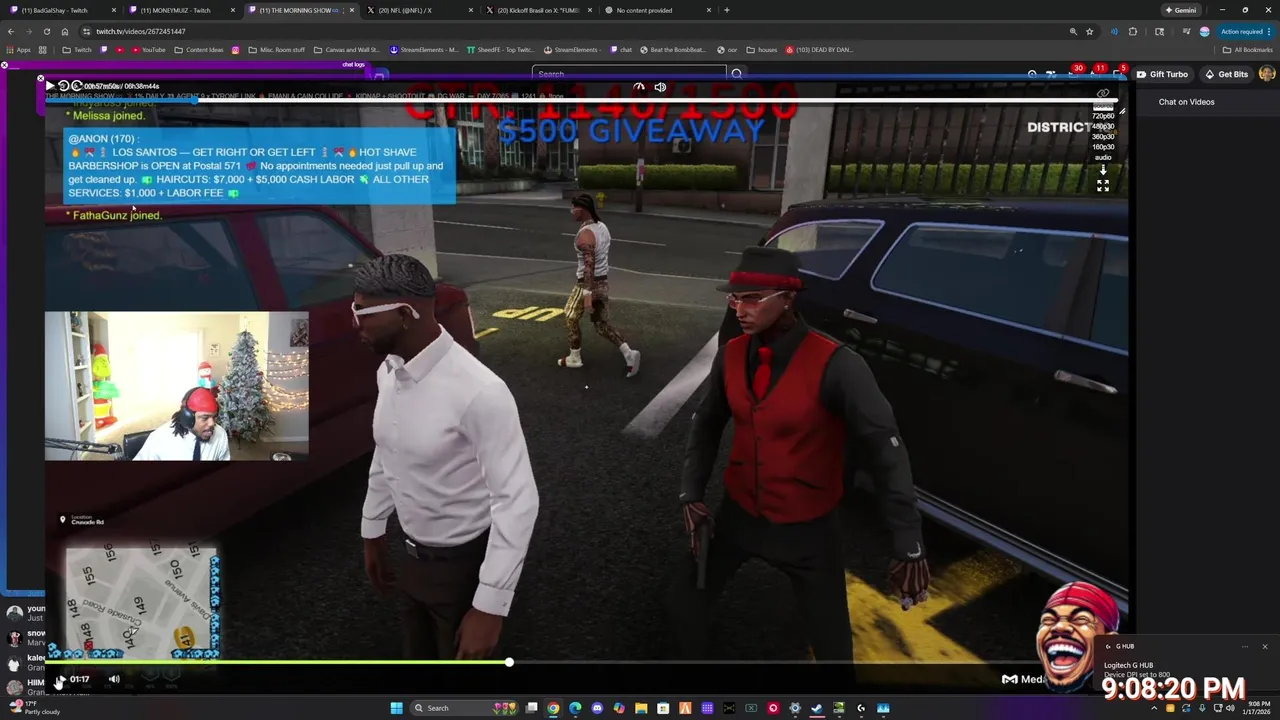This screenshot has height=720, width=1280.
Task: Go back in browser history
Action: tap(11, 31)
